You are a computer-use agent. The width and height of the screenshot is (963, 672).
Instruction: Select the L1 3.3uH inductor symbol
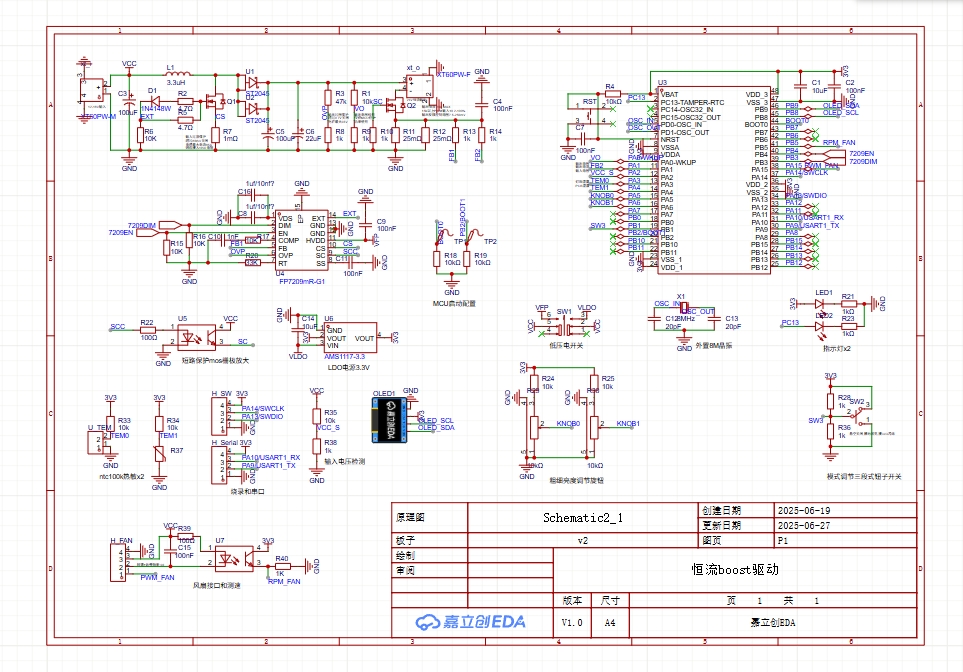click(x=176, y=75)
